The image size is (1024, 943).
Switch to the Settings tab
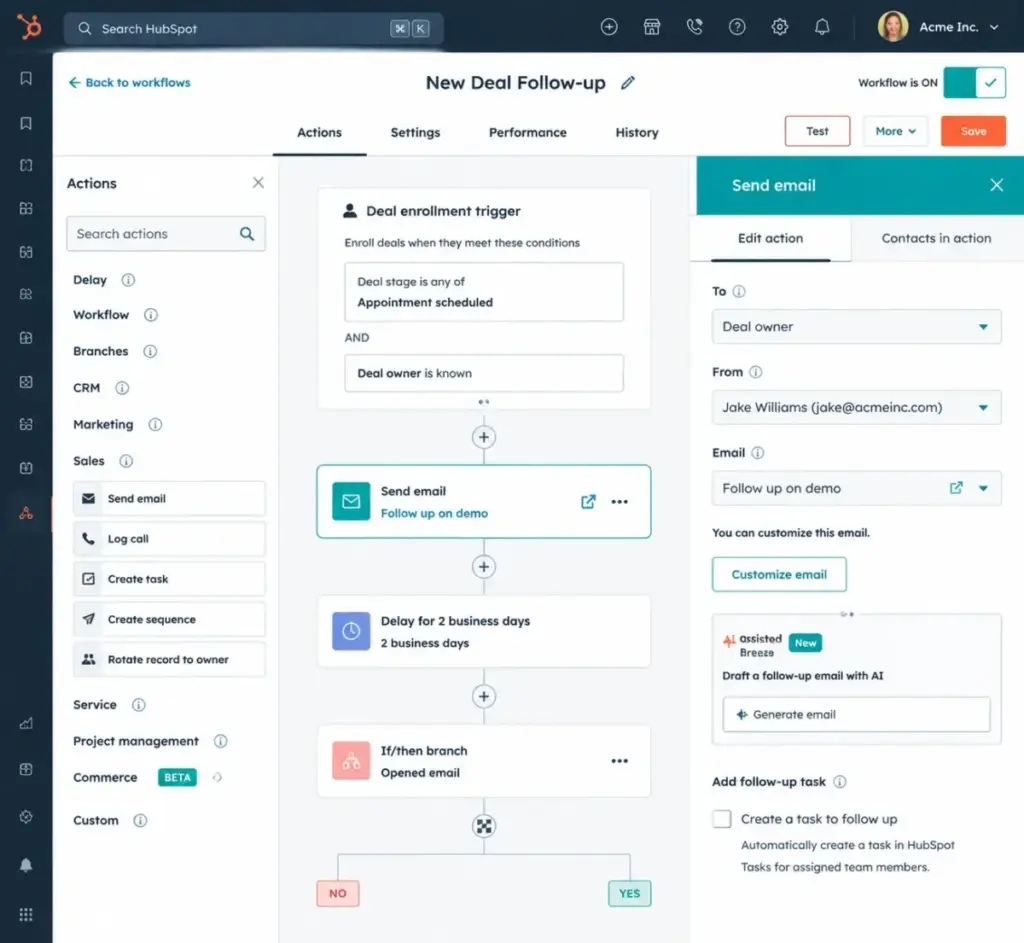click(x=415, y=133)
